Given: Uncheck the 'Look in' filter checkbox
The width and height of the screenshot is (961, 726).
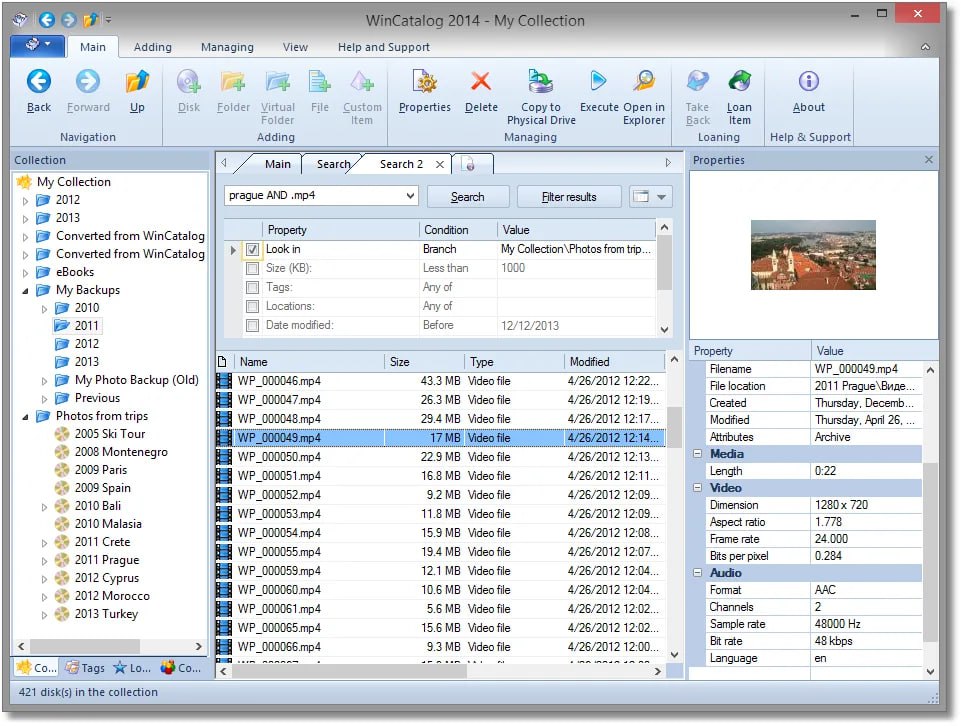Looking at the screenshot, I should pyautogui.click(x=253, y=249).
